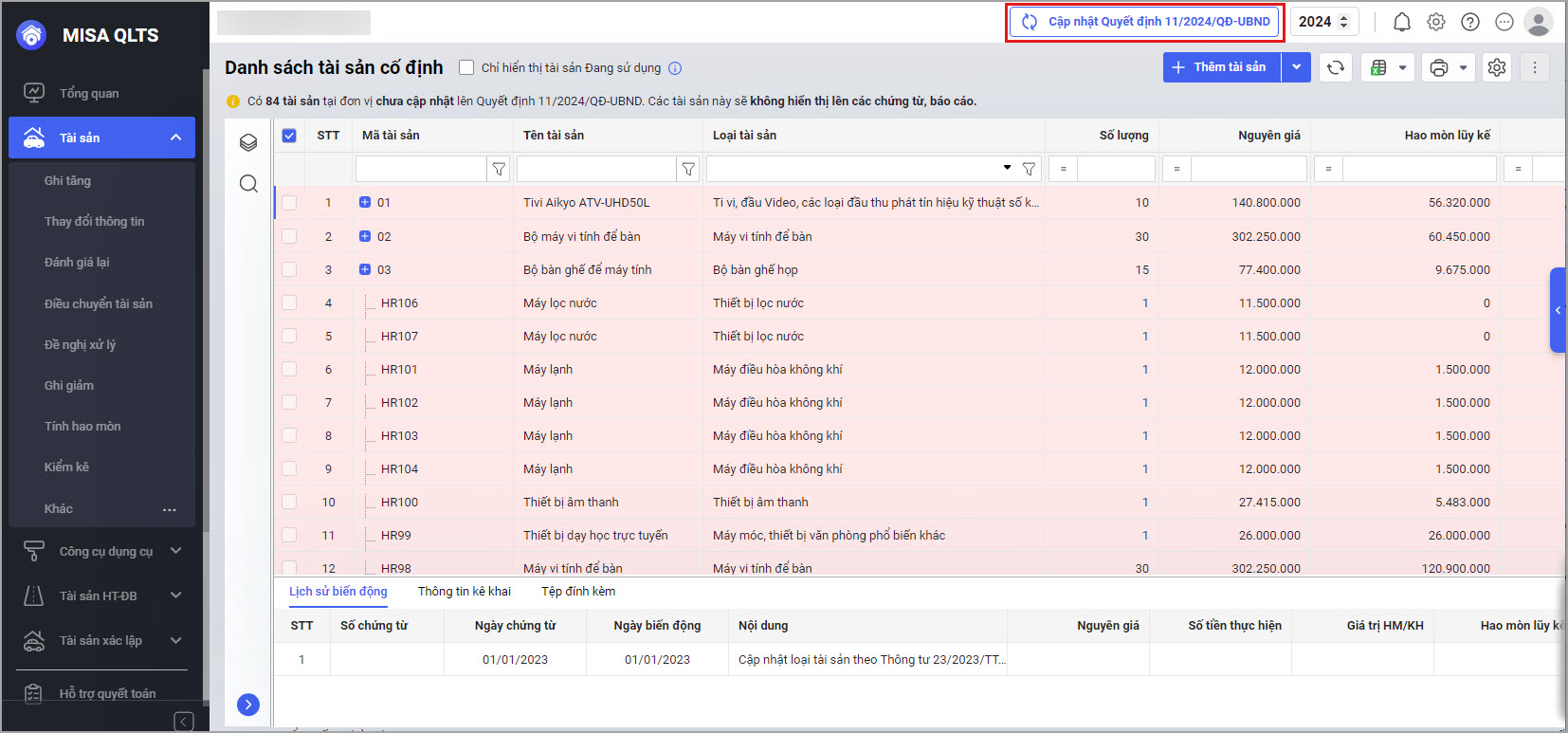Toggle 'Chỉ hiển thị tài sản Đang sử dụng' checkbox

[x=466, y=67]
